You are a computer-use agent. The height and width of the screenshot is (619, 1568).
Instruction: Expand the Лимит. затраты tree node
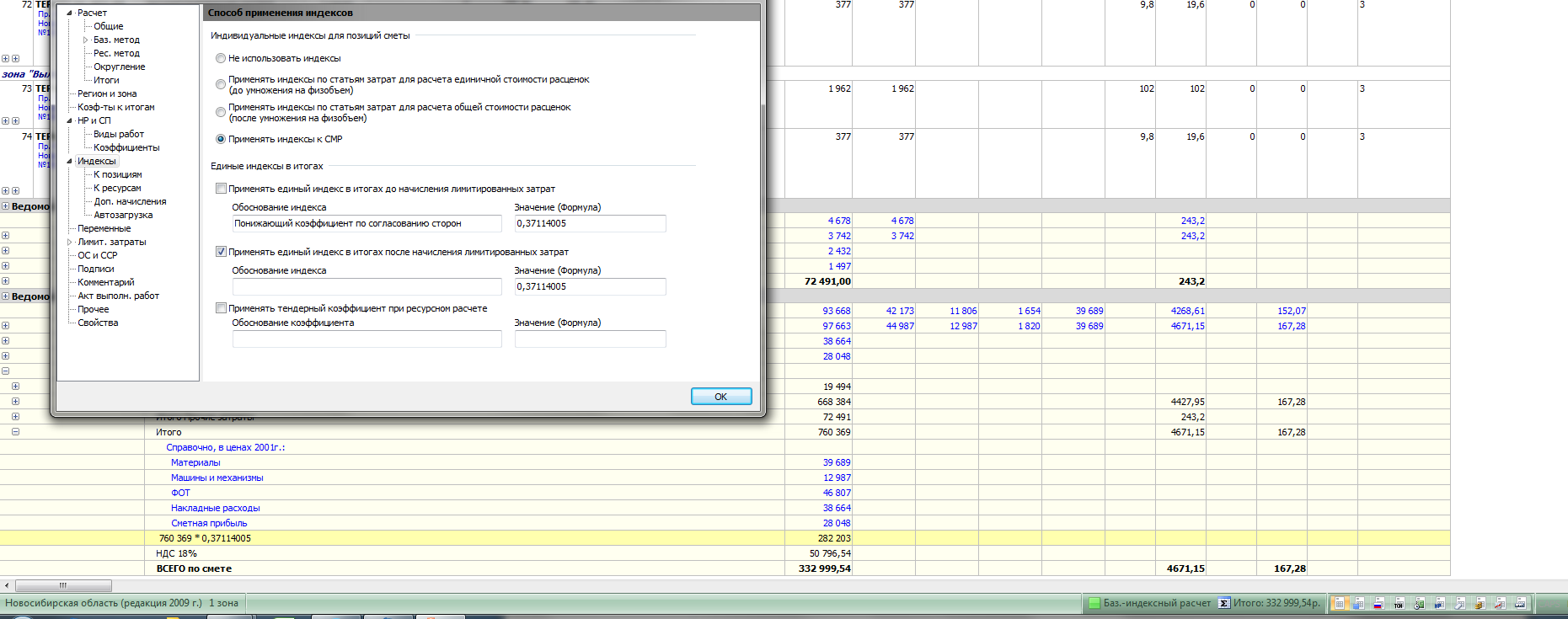click(x=70, y=243)
